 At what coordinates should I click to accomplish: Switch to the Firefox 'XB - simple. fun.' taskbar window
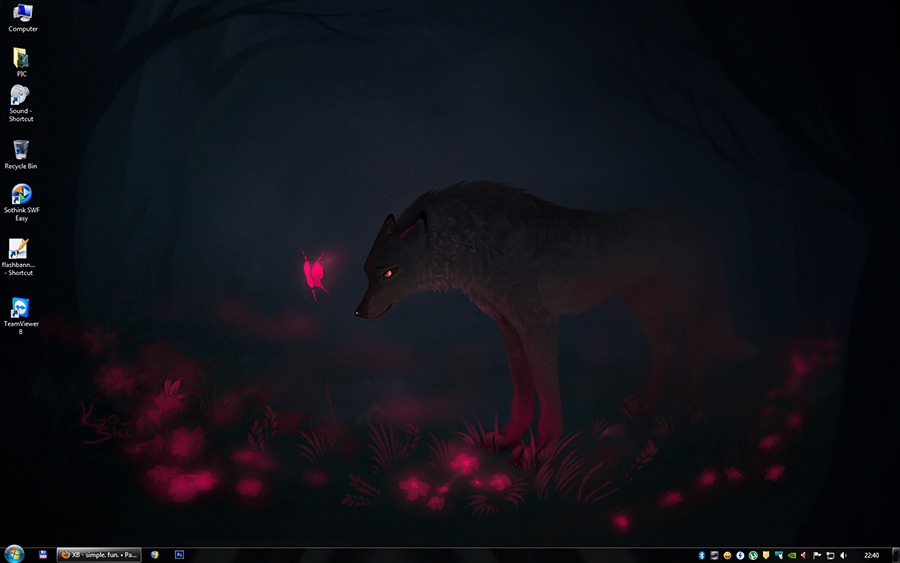[x=99, y=555]
